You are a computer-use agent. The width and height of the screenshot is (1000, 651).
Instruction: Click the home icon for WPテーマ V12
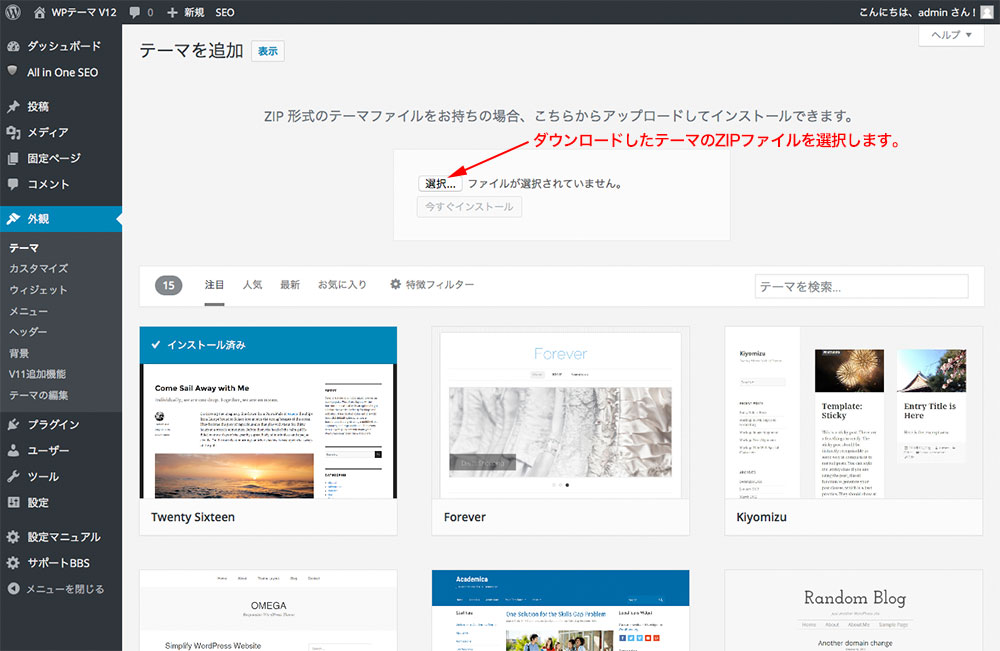click(x=40, y=12)
